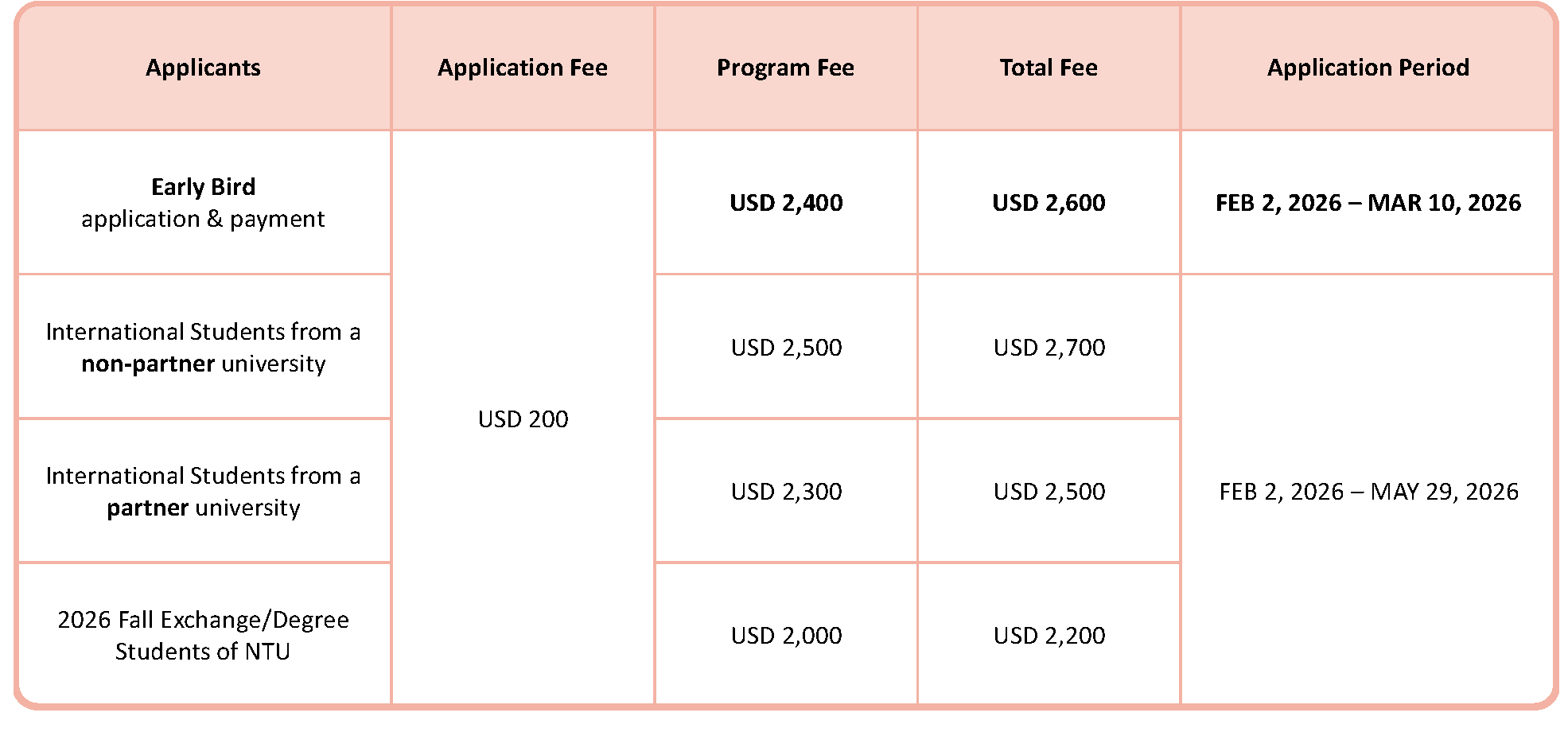Click the FEB 2 – MAY 29, 2026 period
This screenshot has width=1568, height=732.
point(1368,492)
